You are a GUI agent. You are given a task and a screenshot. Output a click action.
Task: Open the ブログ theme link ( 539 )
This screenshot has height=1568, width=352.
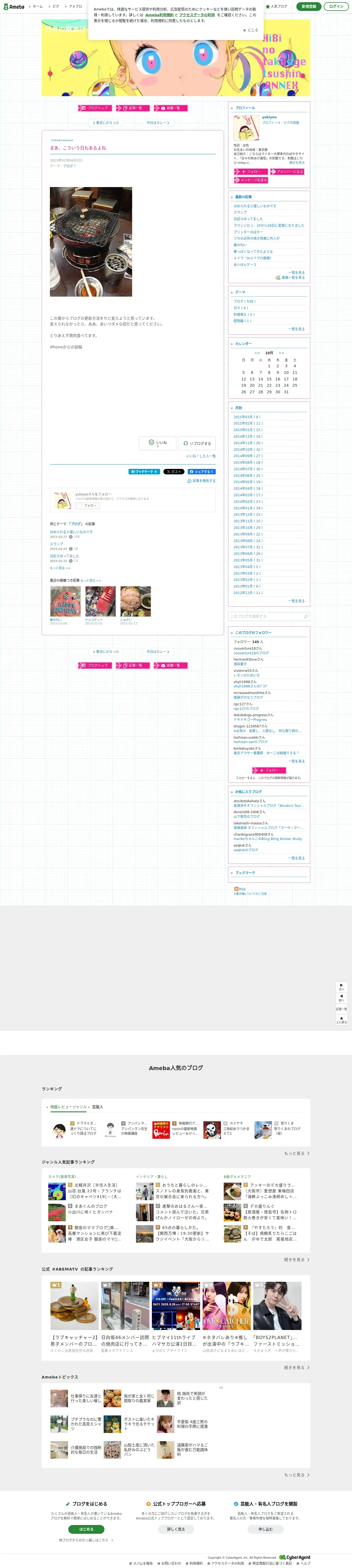[x=245, y=301]
